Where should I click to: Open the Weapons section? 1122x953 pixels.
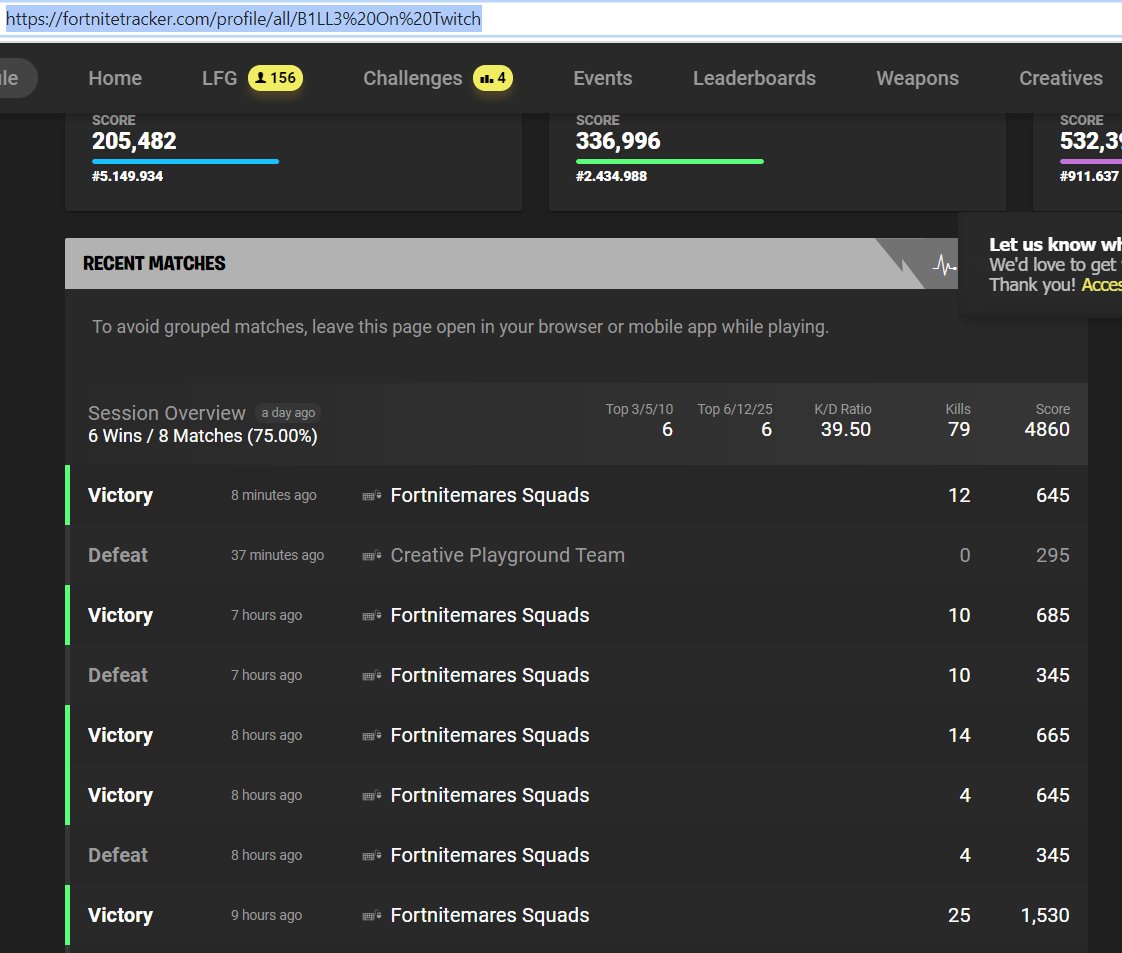[917, 78]
